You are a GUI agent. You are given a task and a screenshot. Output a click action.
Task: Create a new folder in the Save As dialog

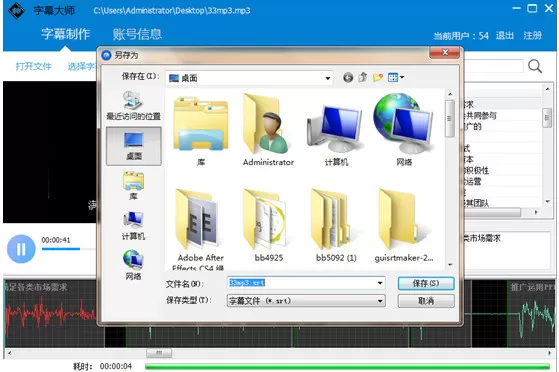(378, 77)
